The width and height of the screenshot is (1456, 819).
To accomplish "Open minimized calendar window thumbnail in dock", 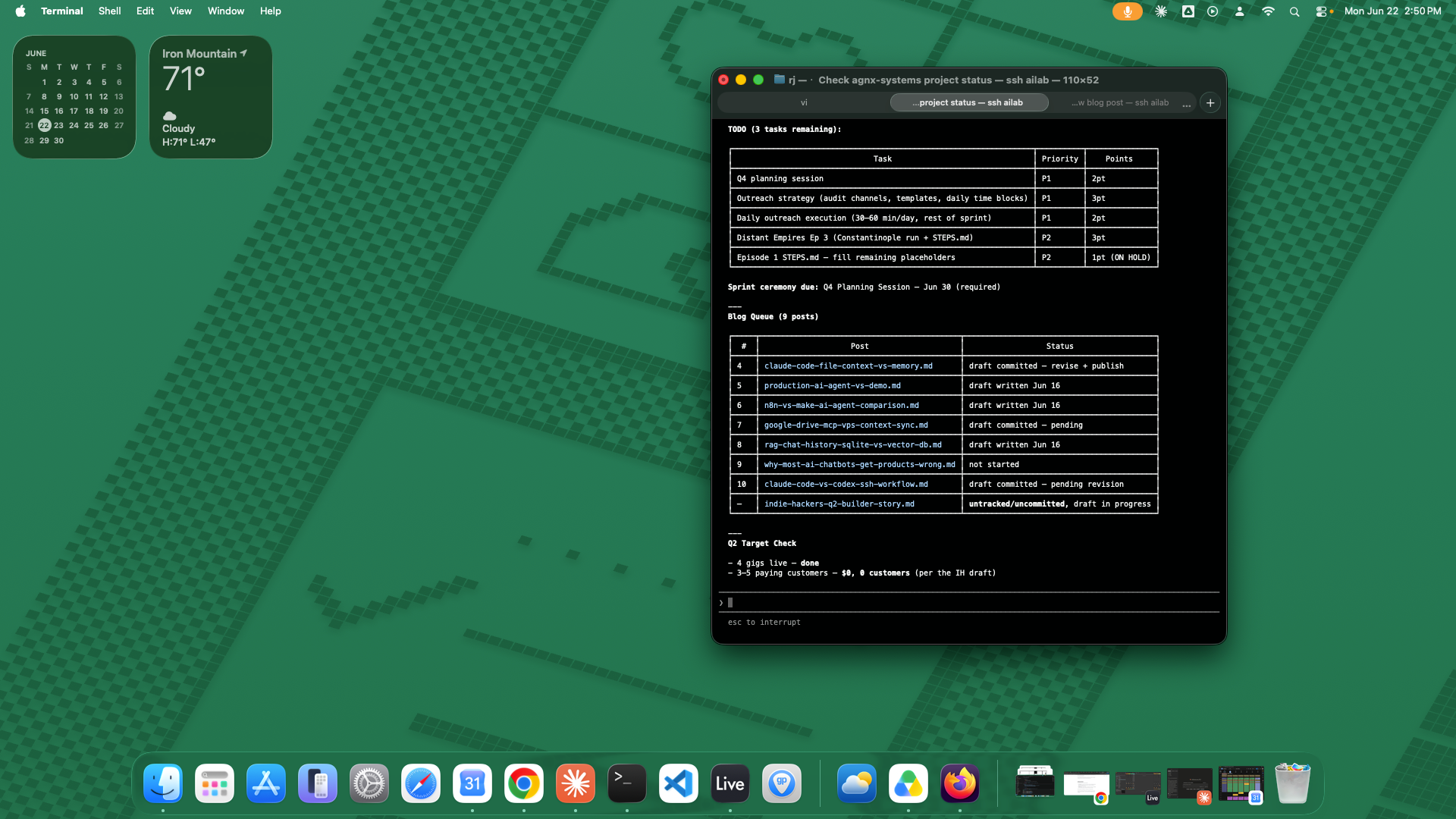I will pos(1241,784).
